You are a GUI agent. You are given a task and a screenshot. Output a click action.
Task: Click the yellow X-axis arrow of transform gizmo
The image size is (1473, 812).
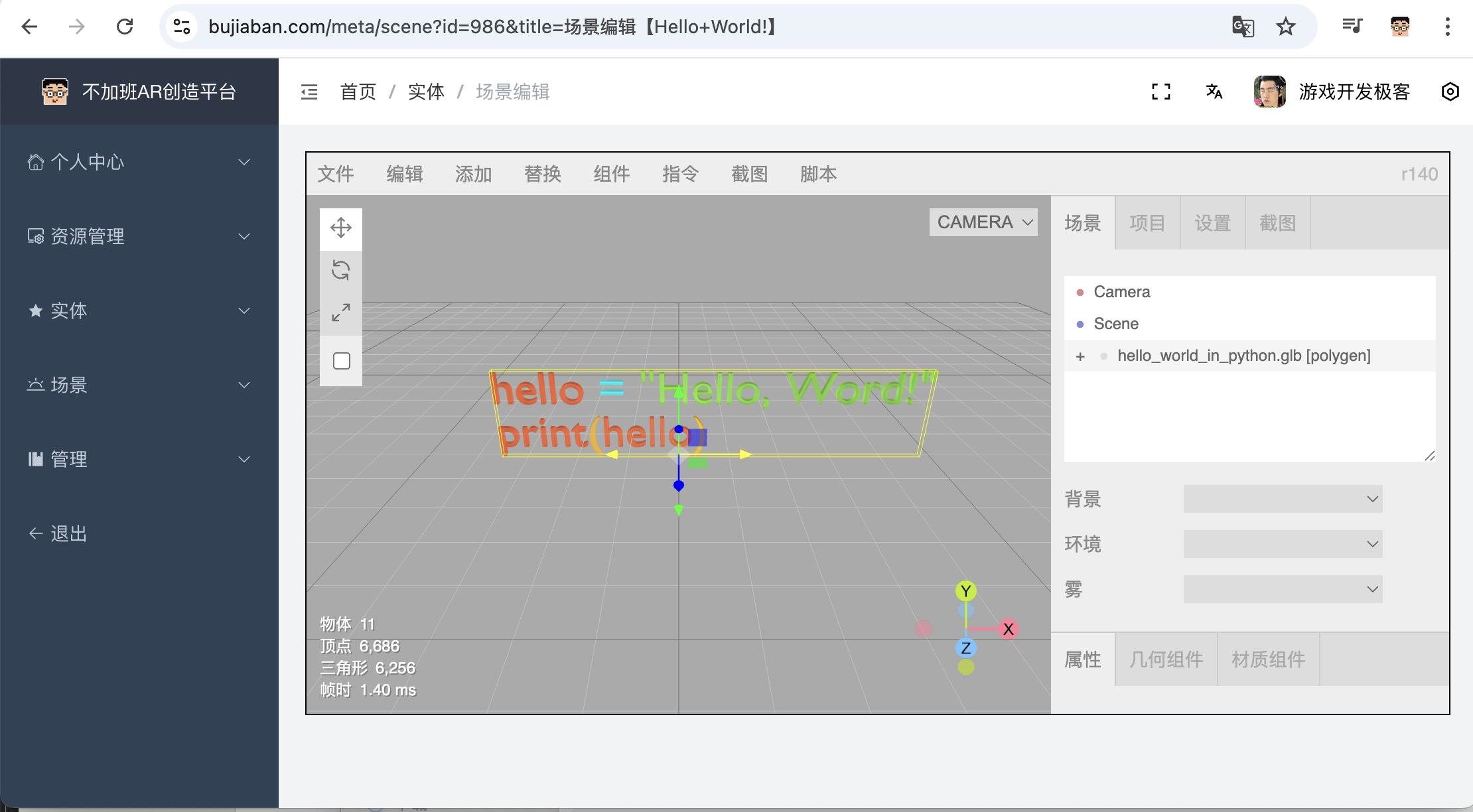tap(746, 454)
